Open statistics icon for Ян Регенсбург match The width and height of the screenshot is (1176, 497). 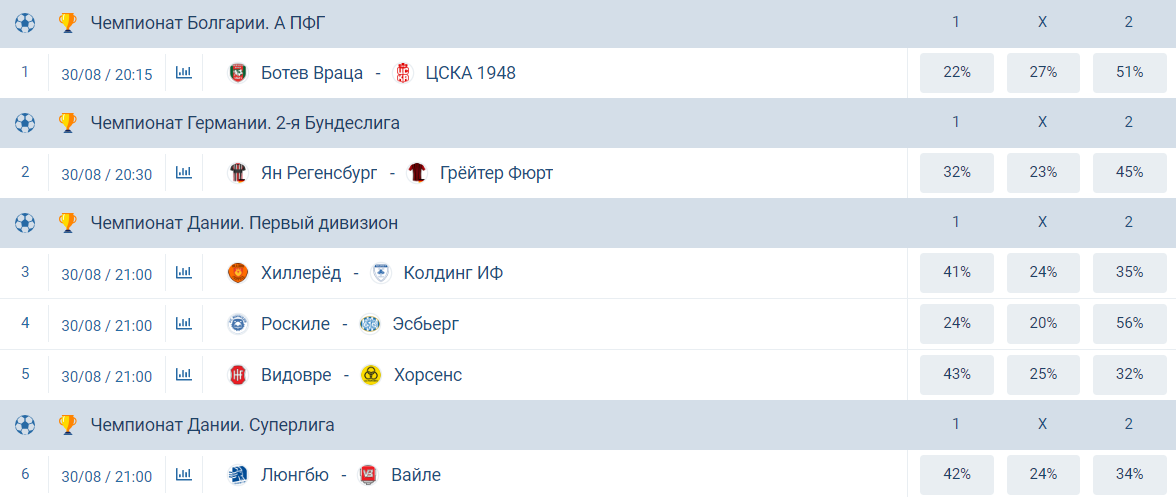[183, 173]
